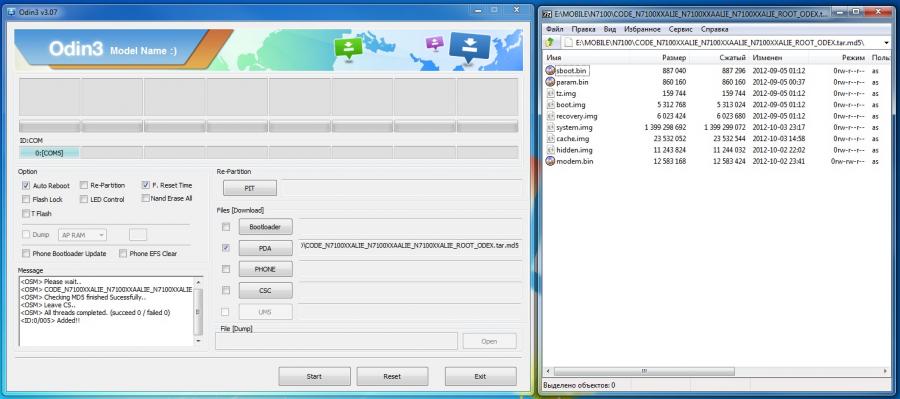
Task: Click the Start button
Action: tap(314, 377)
